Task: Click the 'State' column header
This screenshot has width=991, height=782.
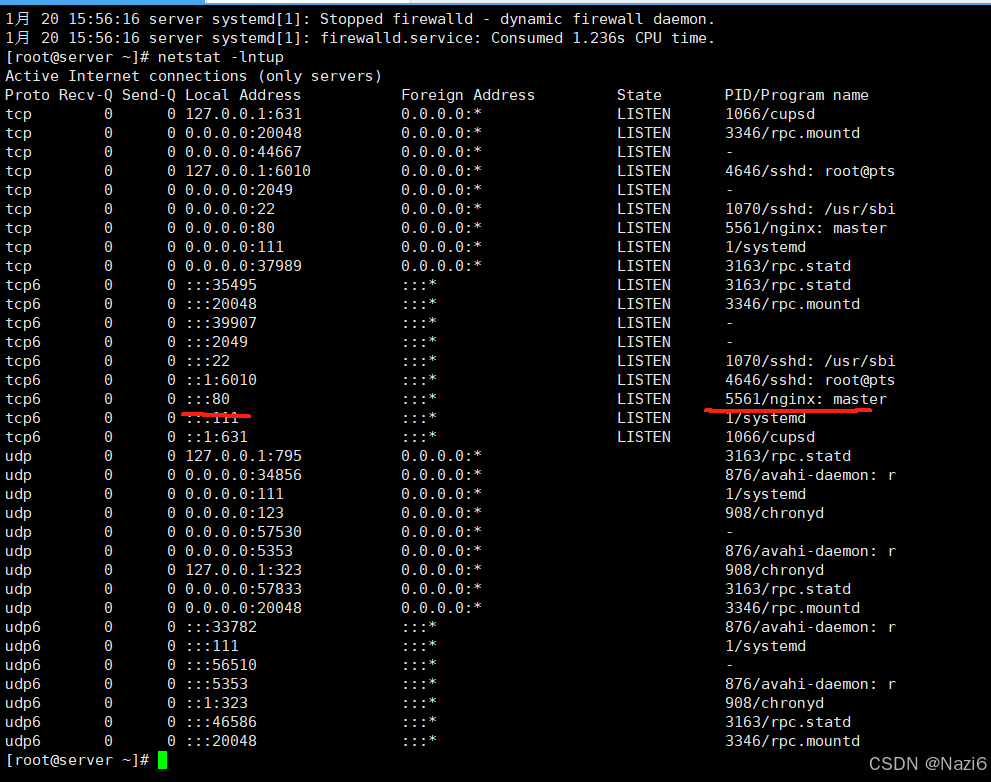Action: pos(639,95)
